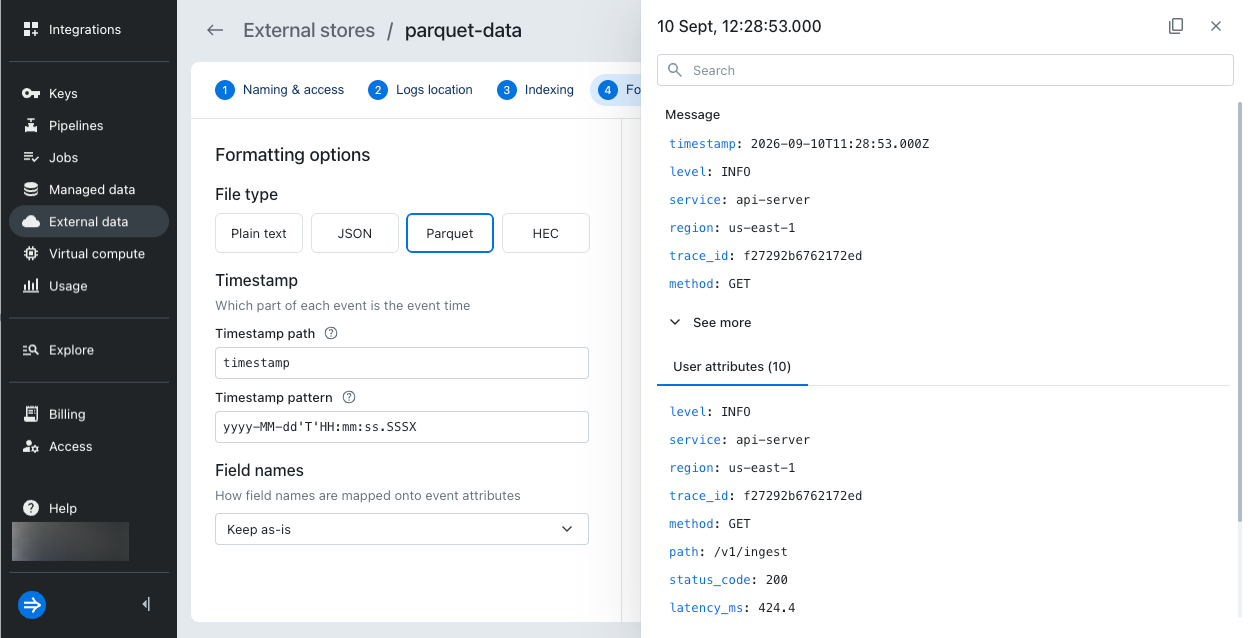Select JSON file type
This screenshot has height=638, width=1250.
coord(355,233)
